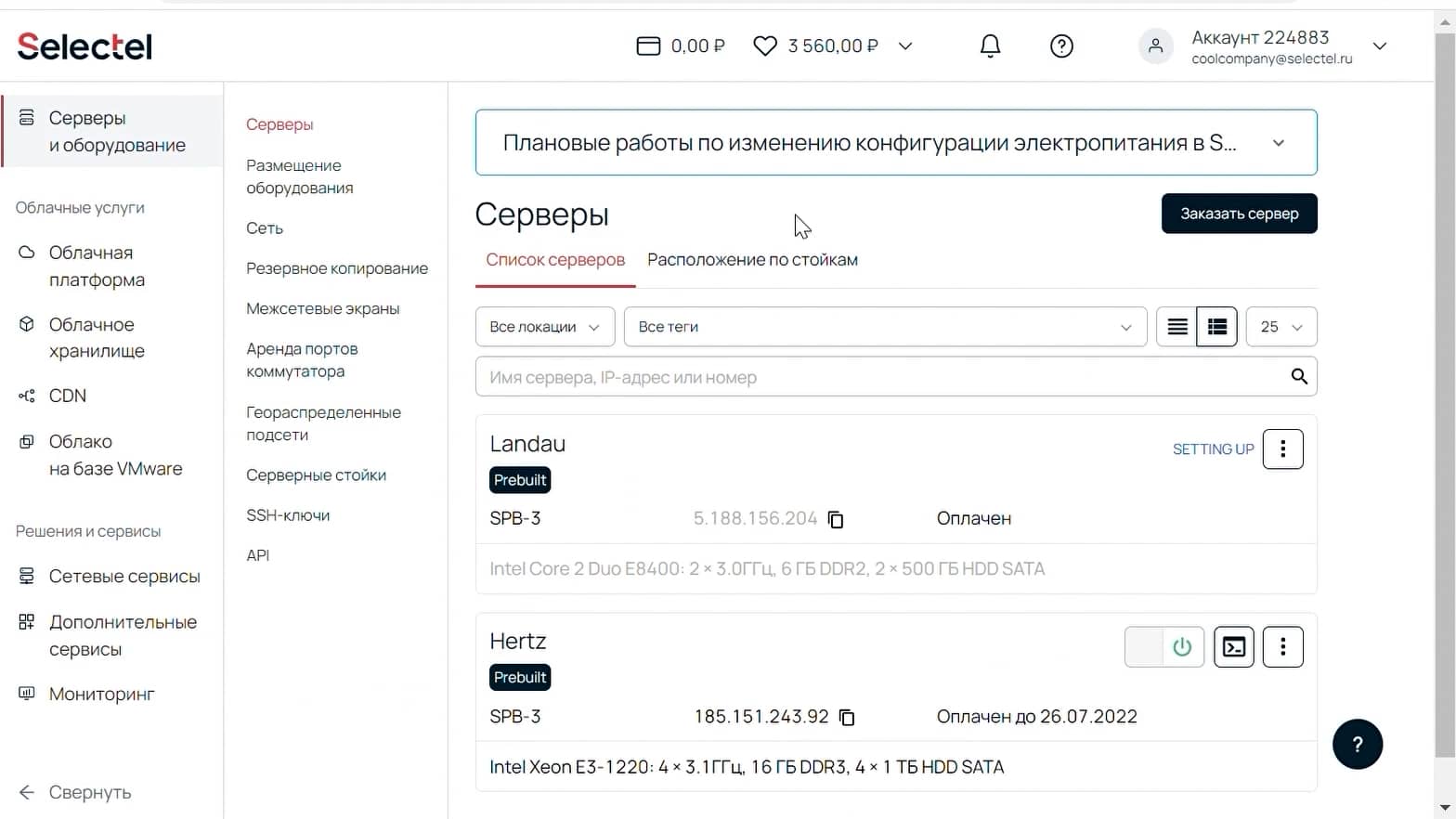The width and height of the screenshot is (1456, 819).
Task: Open the 25 per page dropdown
Action: 1281,327
